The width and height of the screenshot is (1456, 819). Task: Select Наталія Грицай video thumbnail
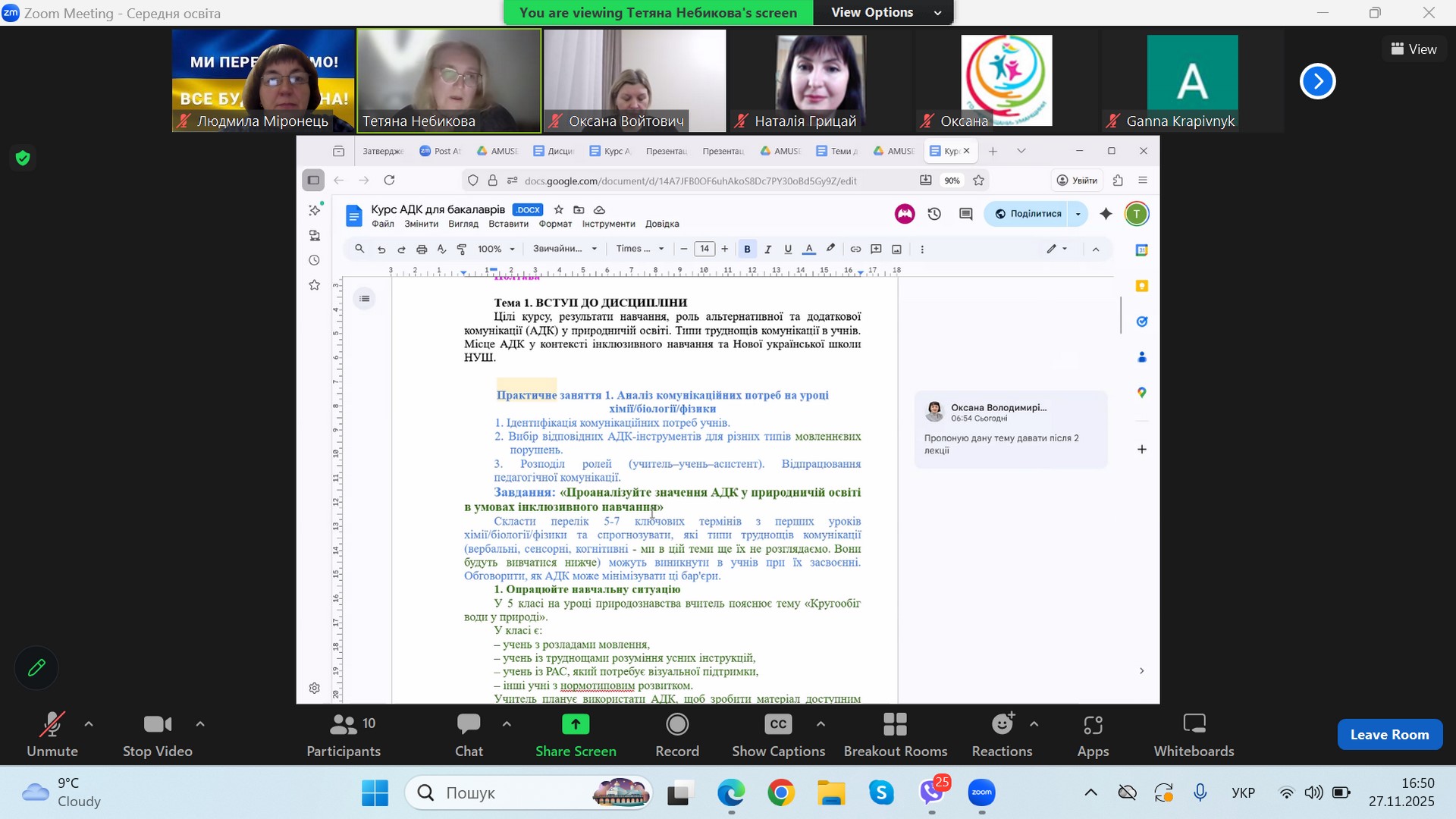click(820, 80)
